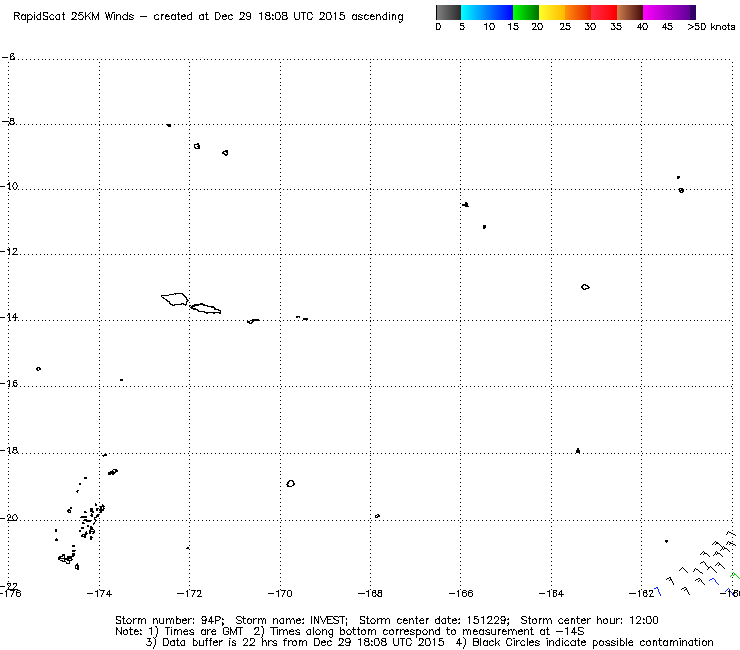Click the -170 longitude axis label
The image size is (740, 650).
(280, 593)
